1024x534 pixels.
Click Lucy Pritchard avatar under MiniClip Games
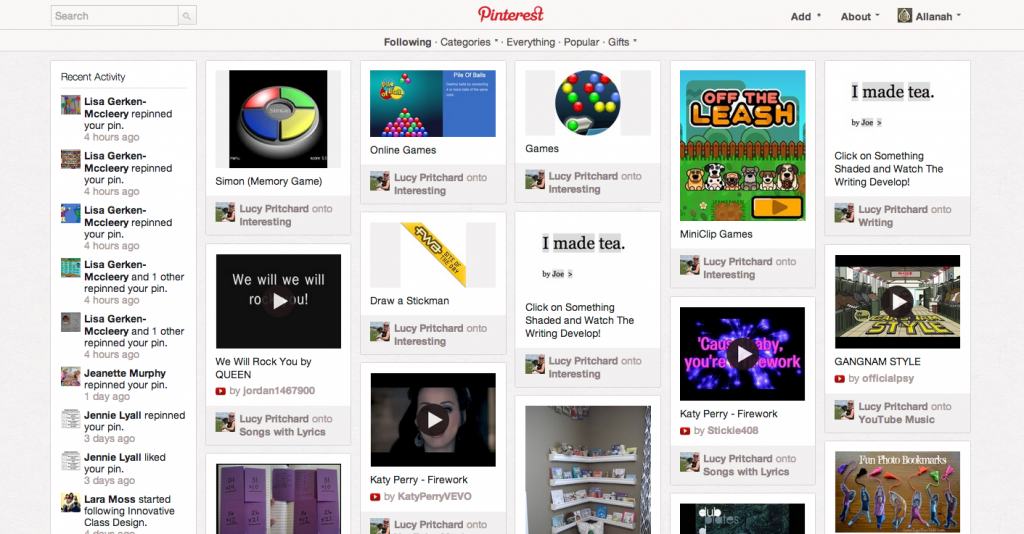point(690,265)
